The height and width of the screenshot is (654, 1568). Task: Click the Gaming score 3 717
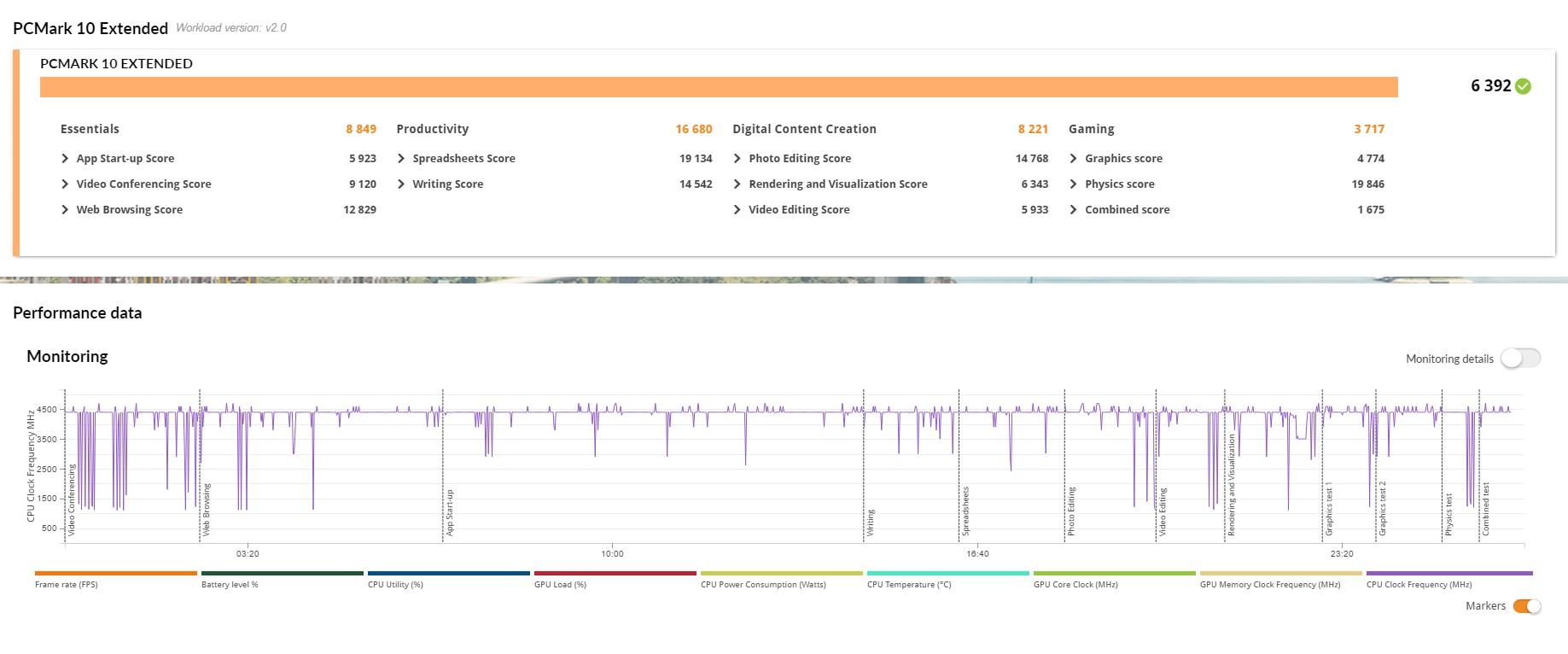(1369, 129)
